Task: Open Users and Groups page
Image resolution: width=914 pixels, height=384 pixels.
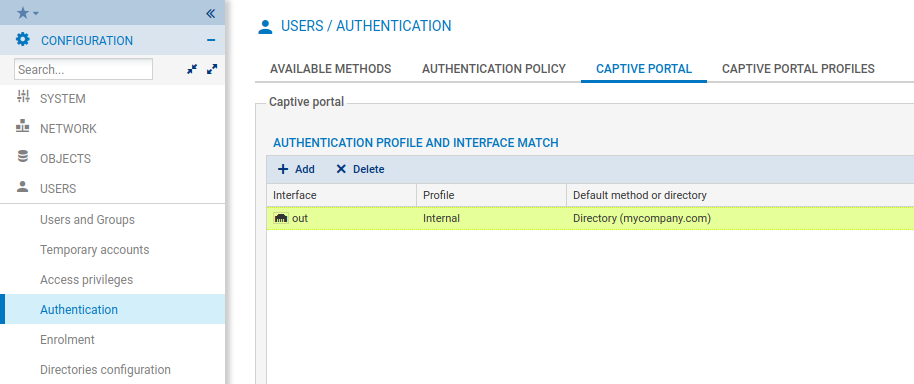Action: click(x=87, y=220)
